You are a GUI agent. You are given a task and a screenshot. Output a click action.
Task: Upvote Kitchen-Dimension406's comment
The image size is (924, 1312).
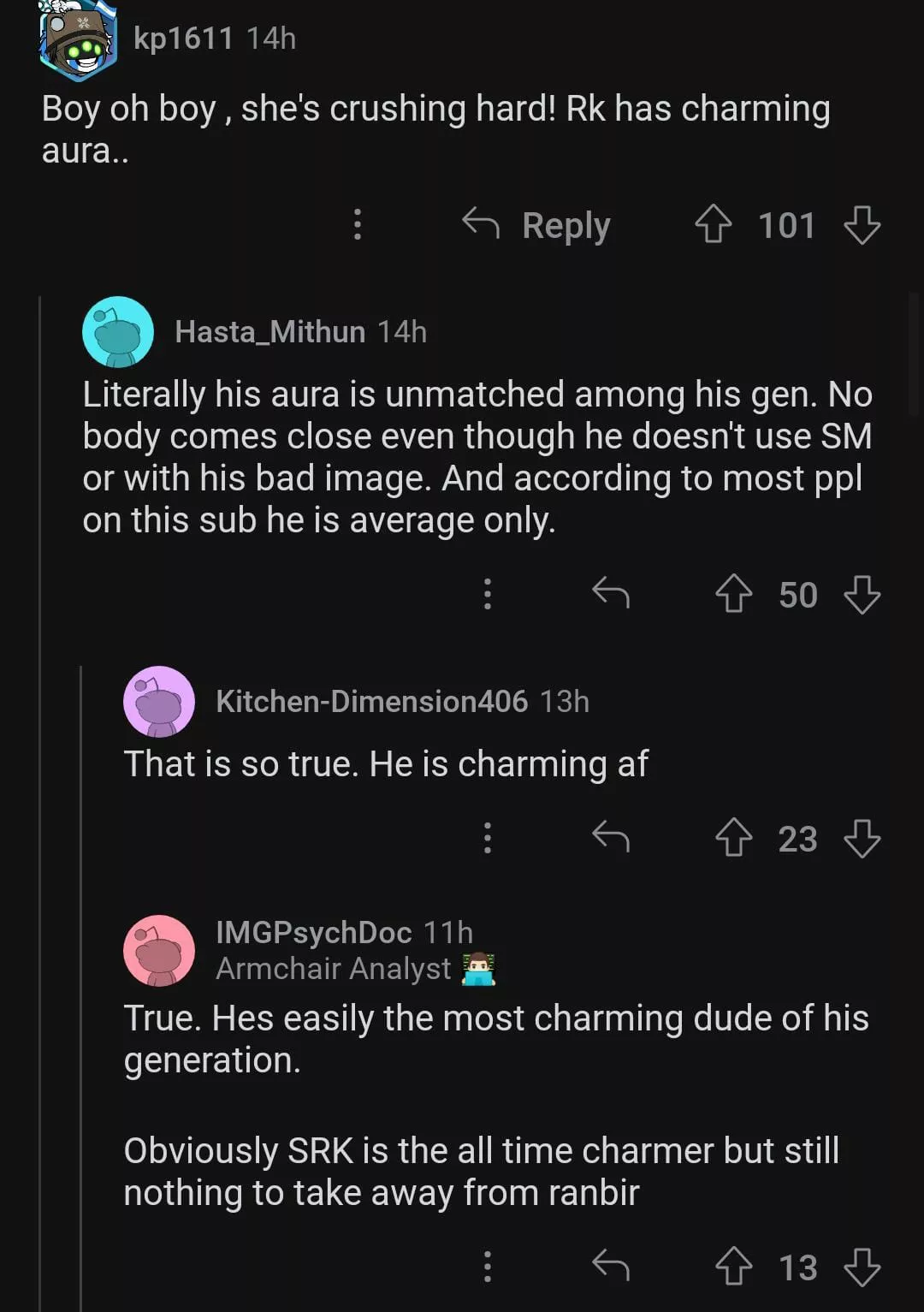pos(733,838)
